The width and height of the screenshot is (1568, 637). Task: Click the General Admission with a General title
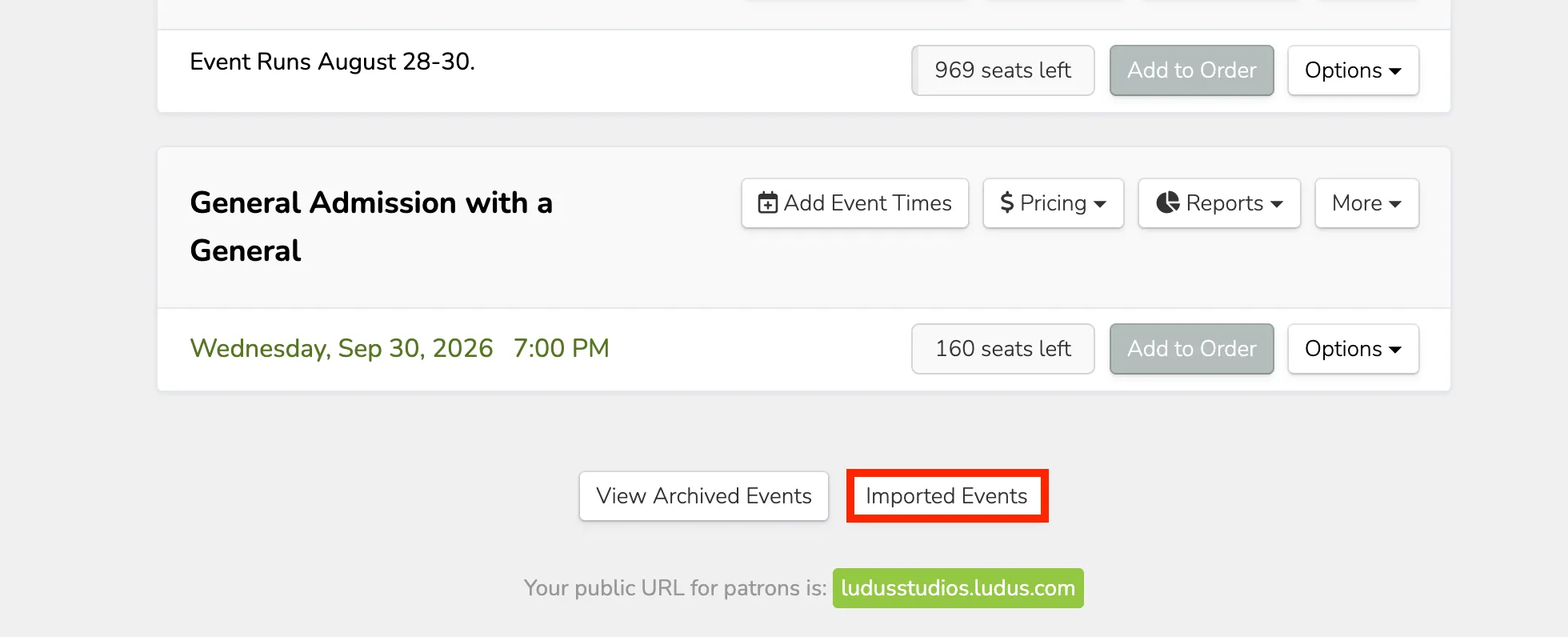pos(371,226)
